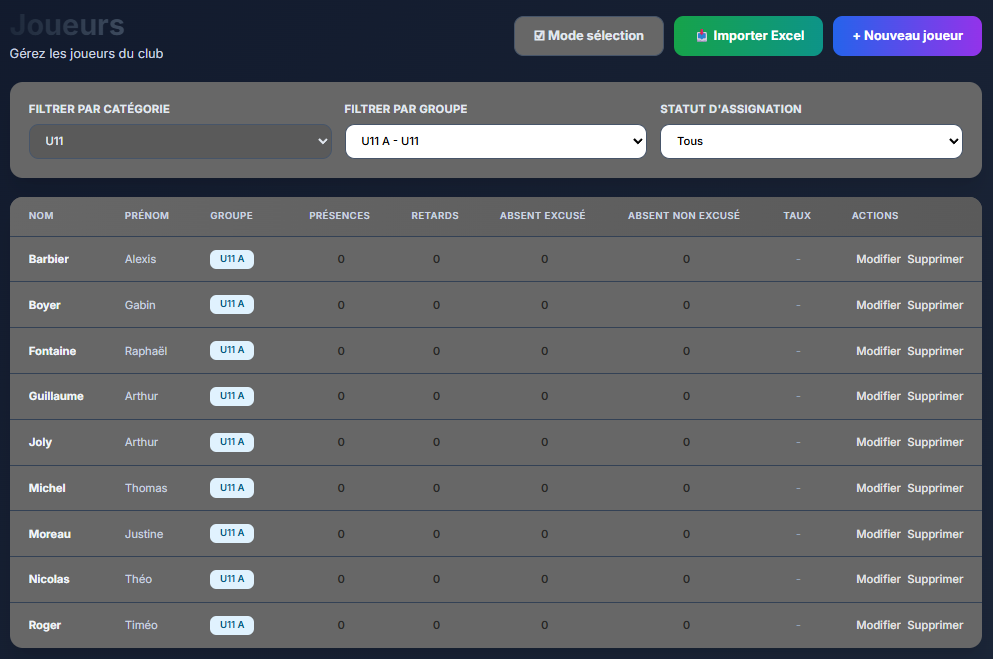Open Modifier for player Barbier

[x=878, y=259]
